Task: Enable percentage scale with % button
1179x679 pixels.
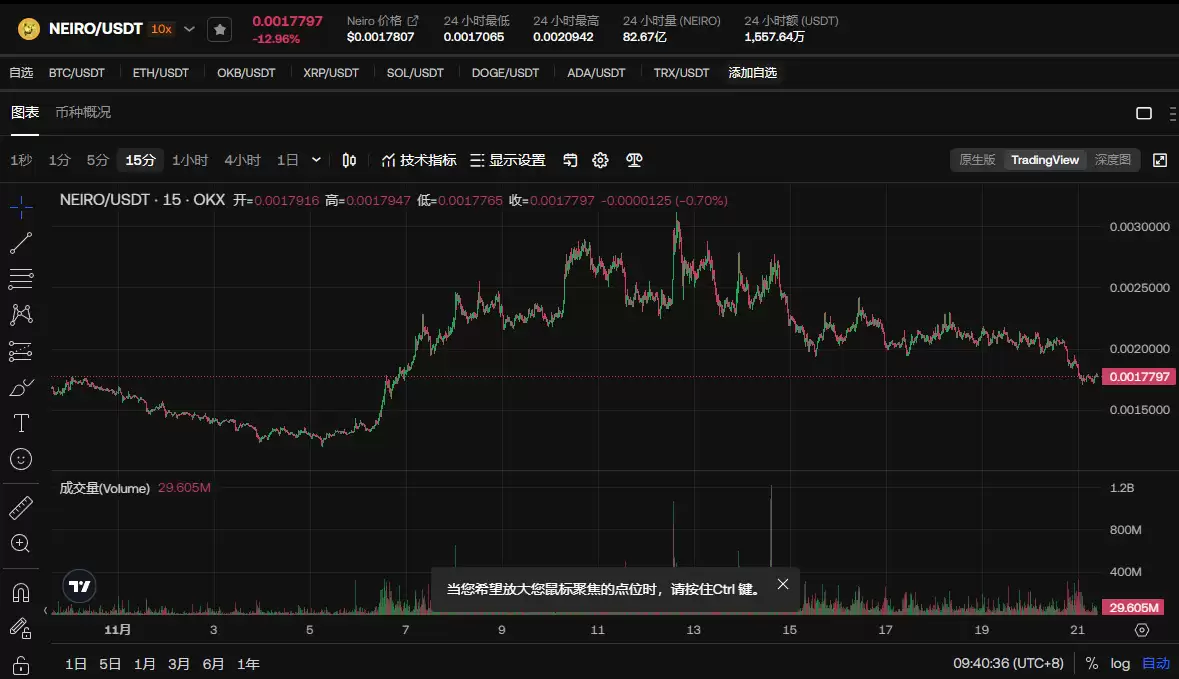Action: tap(1092, 663)
